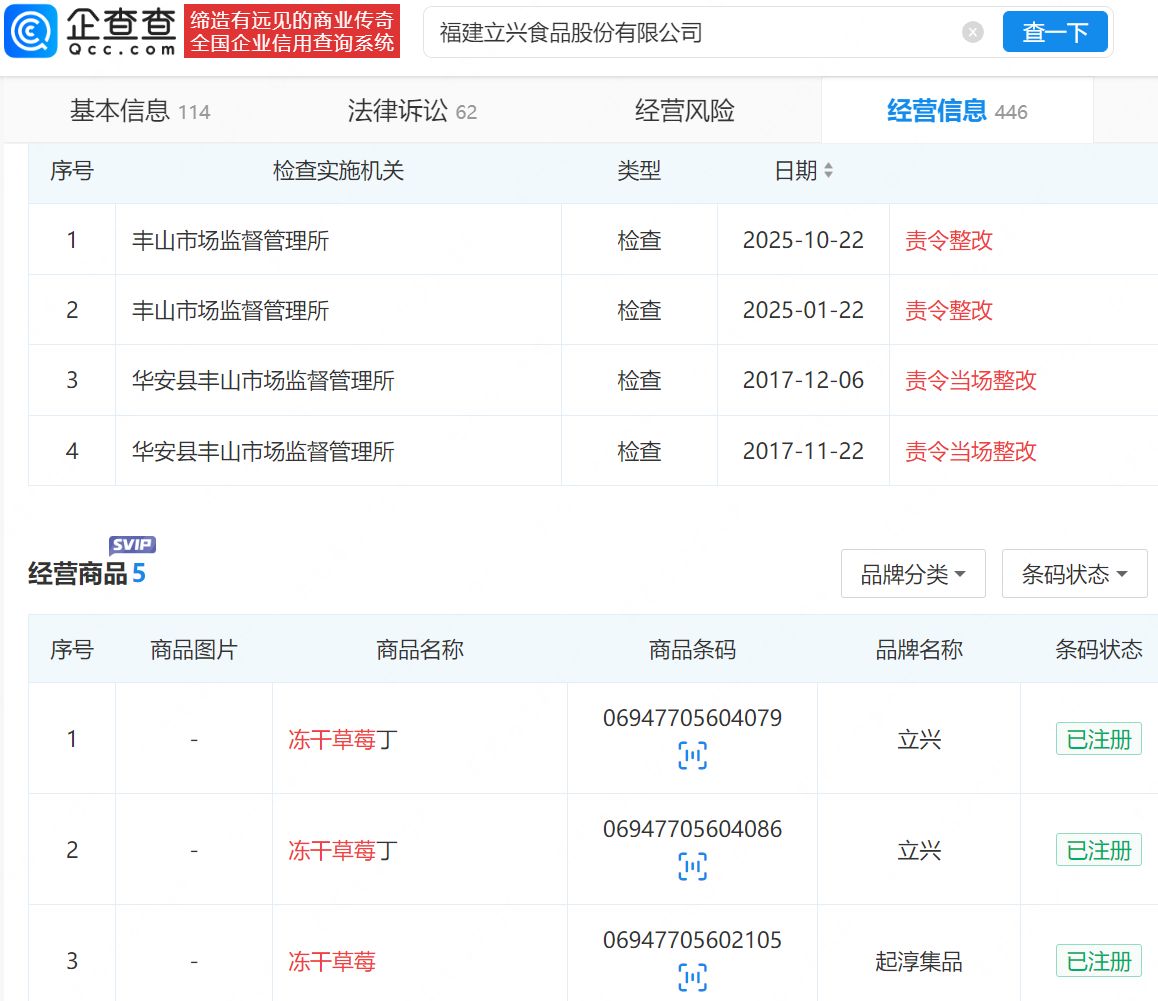Open the 冻干草莓 product link in row 3

coord(331,962)
